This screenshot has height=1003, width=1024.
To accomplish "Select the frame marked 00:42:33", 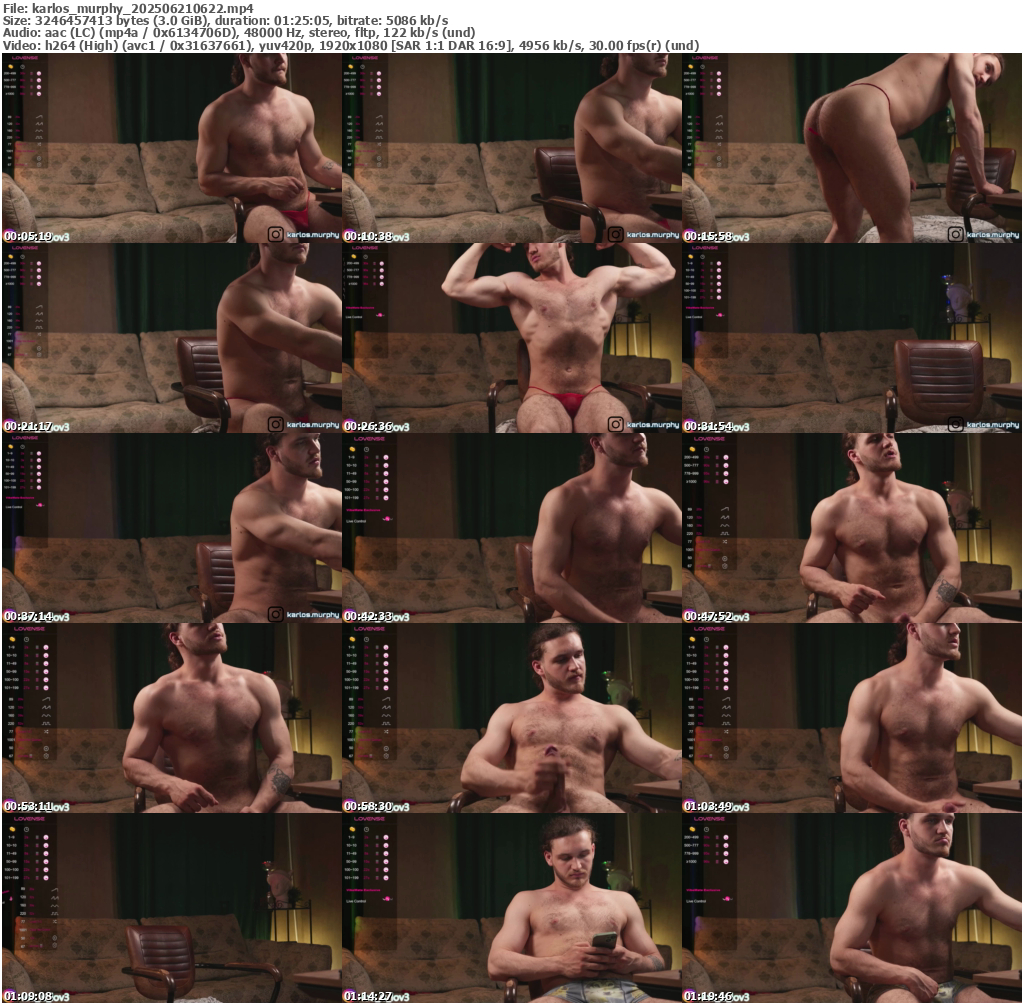I will [511, 528].
